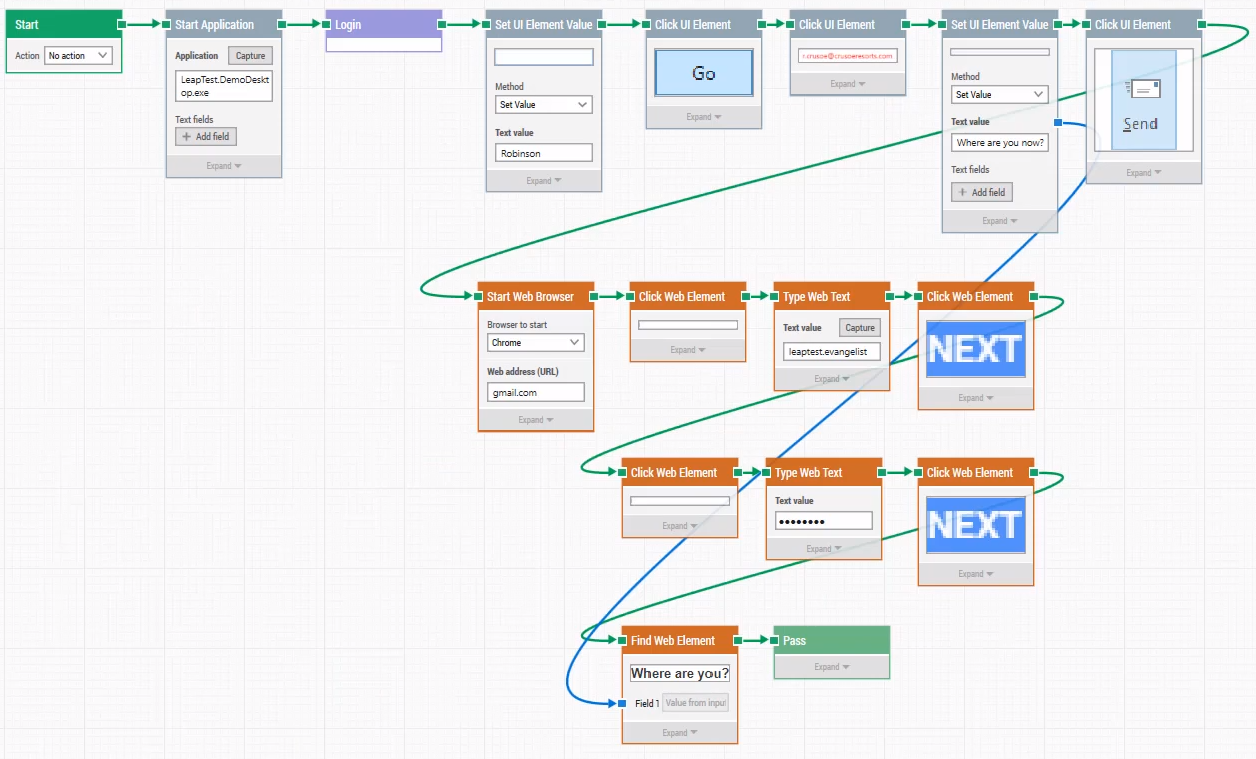
Task: Select the LeapTest.DemoDesktop.exe application field
Action: tap(224, 85)
